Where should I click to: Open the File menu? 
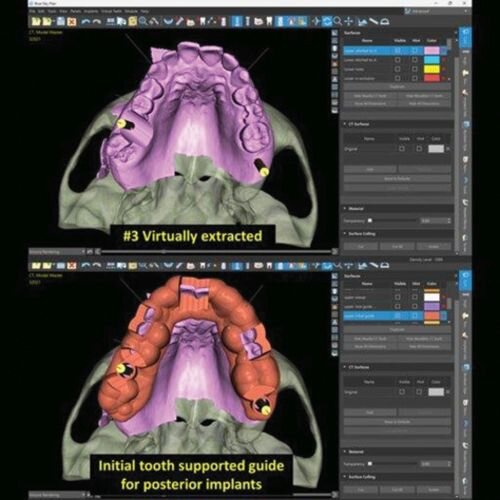pos(32,11)
